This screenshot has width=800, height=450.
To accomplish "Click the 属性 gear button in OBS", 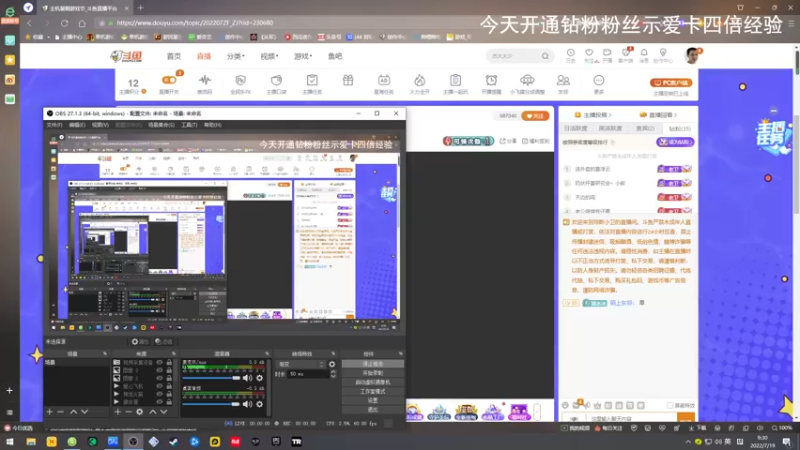I will tap(140, 342).
